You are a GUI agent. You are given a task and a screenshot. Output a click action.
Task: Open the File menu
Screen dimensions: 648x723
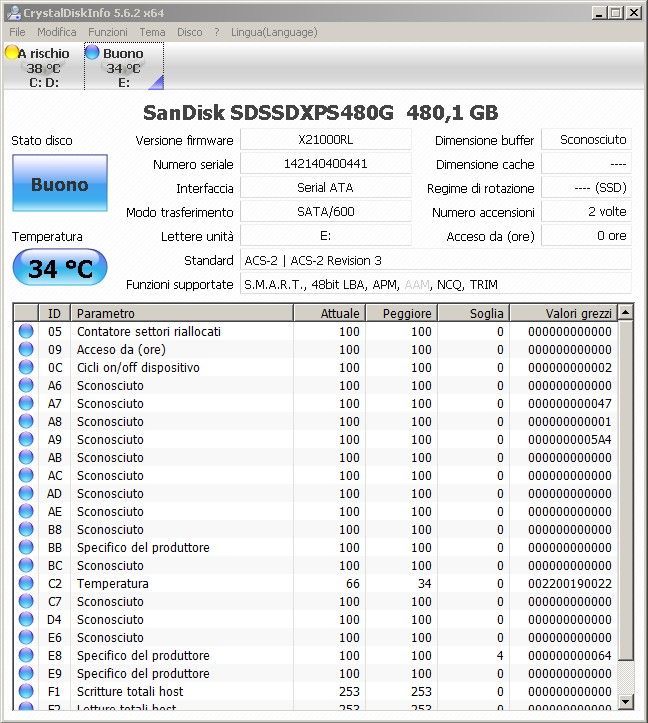(17, 32)
